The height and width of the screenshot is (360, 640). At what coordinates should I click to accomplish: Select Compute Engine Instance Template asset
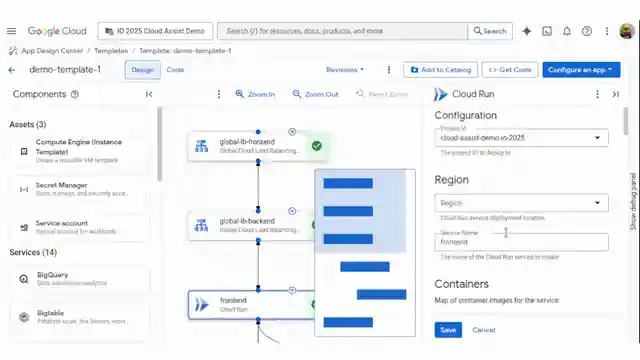(x=80, y=151)
